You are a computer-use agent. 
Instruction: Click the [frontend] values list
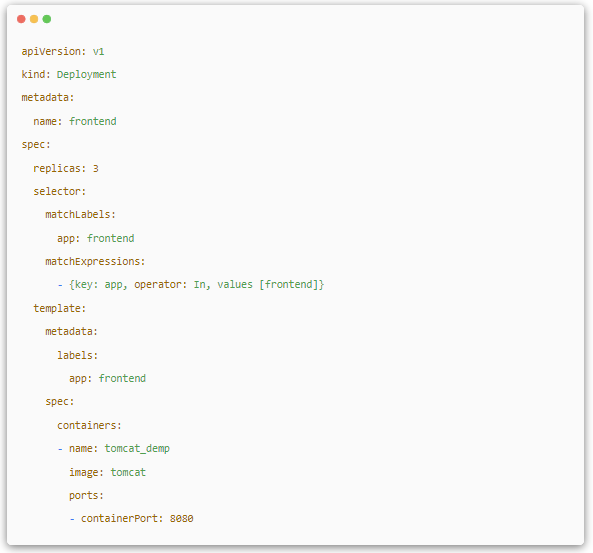290,284
